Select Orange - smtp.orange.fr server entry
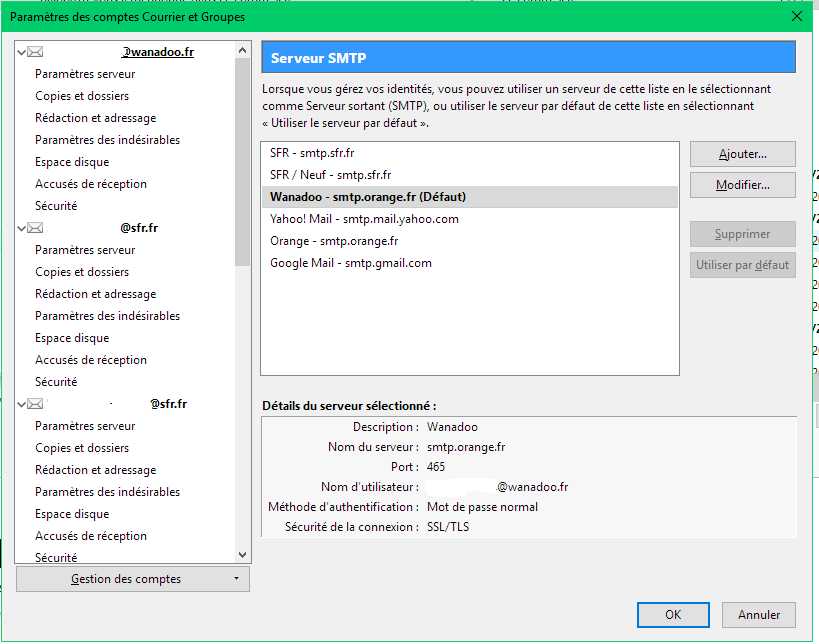819x644 pixels. (334, 241)
